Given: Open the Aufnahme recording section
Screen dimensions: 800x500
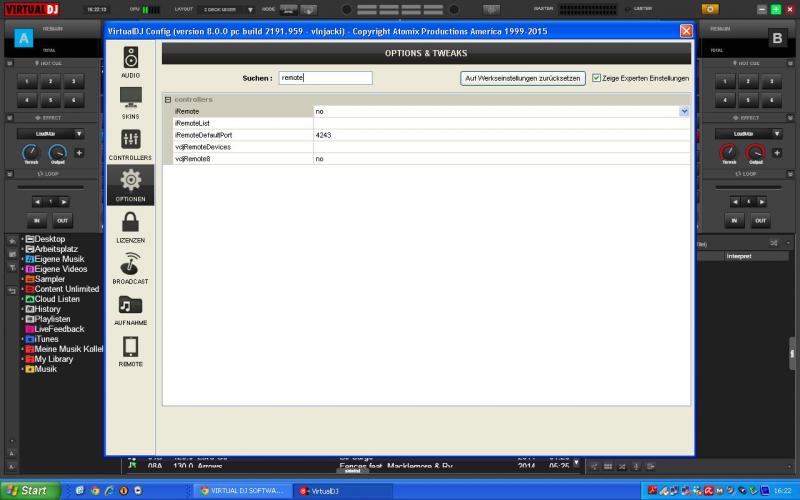Looking at the screenshot, I should pos(131,310).
